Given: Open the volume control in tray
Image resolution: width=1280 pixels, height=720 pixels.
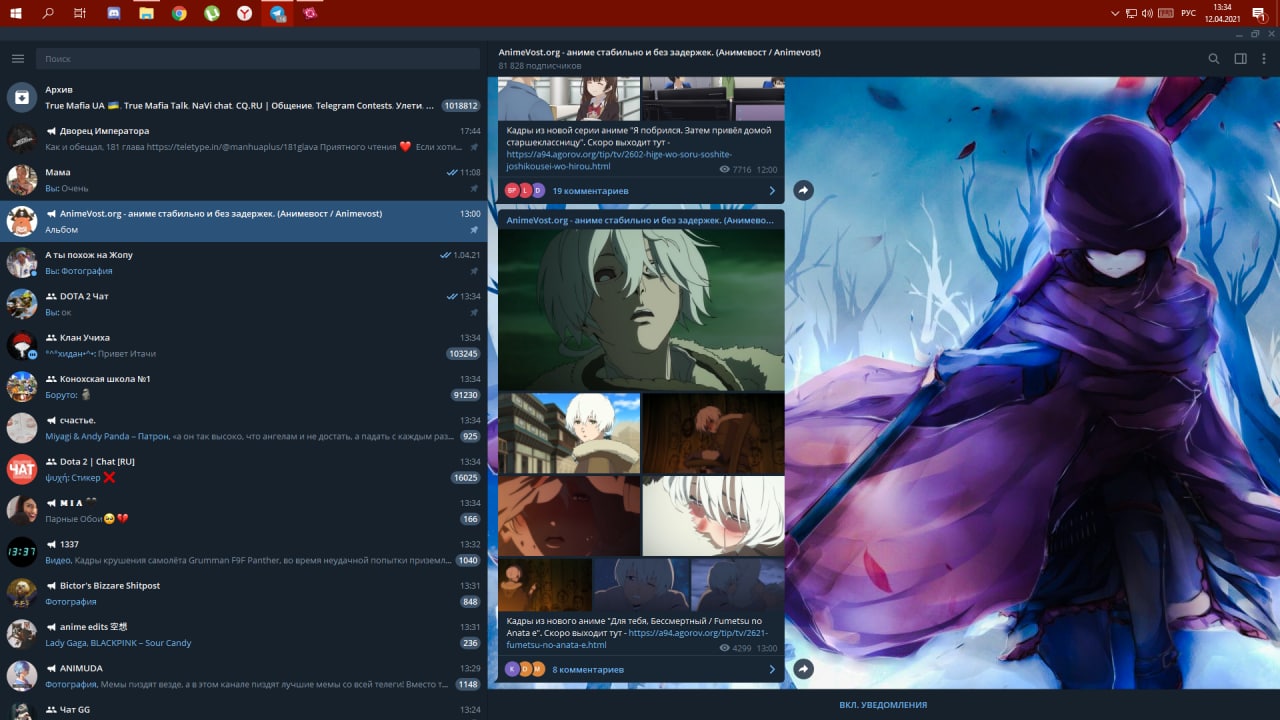Looking at the screenshot, I should 1146,13.
